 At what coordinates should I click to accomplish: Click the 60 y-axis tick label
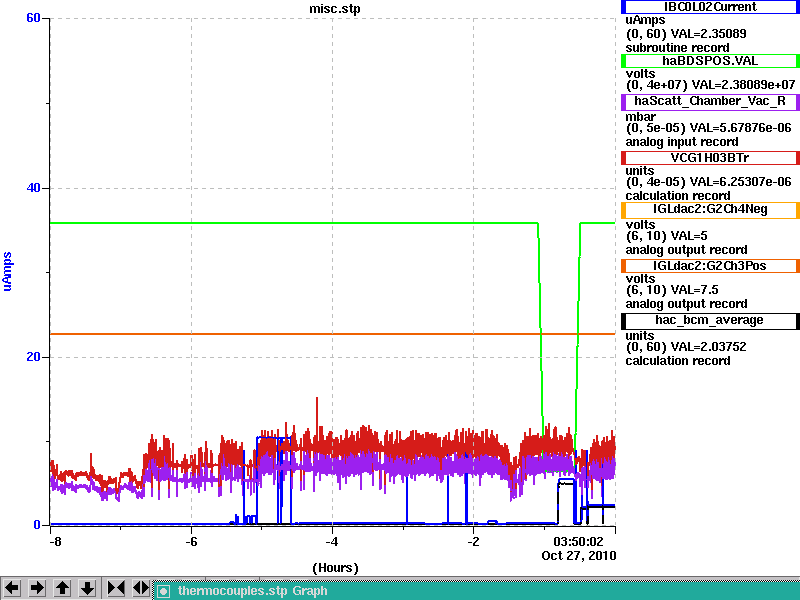(x=33, y=18)
